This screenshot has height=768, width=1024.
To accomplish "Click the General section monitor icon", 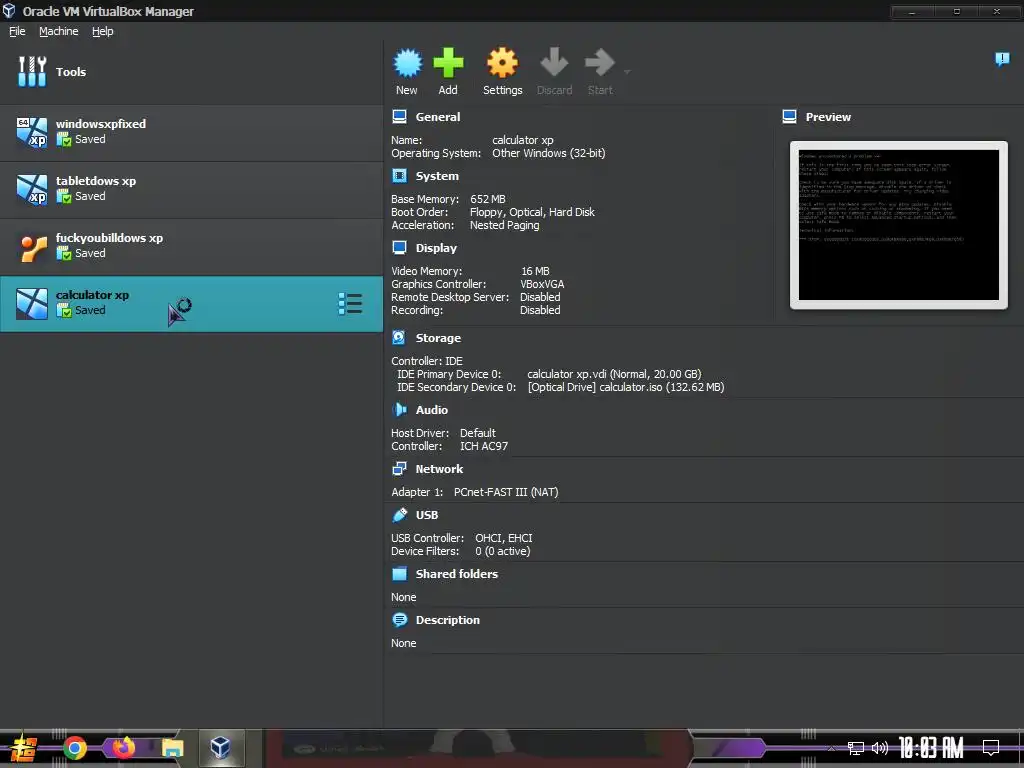I will [399, 117].
